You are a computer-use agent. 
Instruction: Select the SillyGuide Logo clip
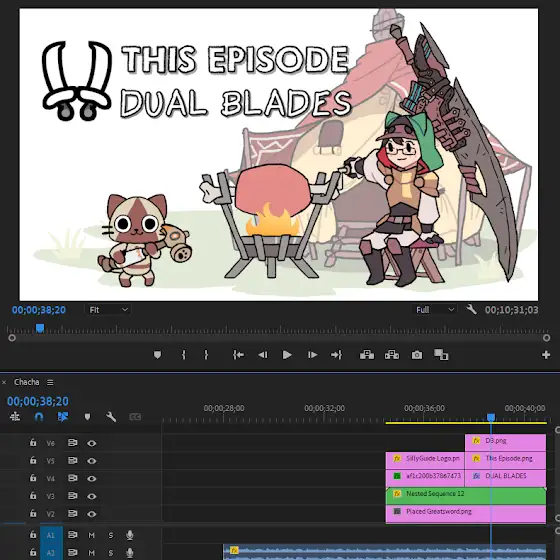[425, 460]
